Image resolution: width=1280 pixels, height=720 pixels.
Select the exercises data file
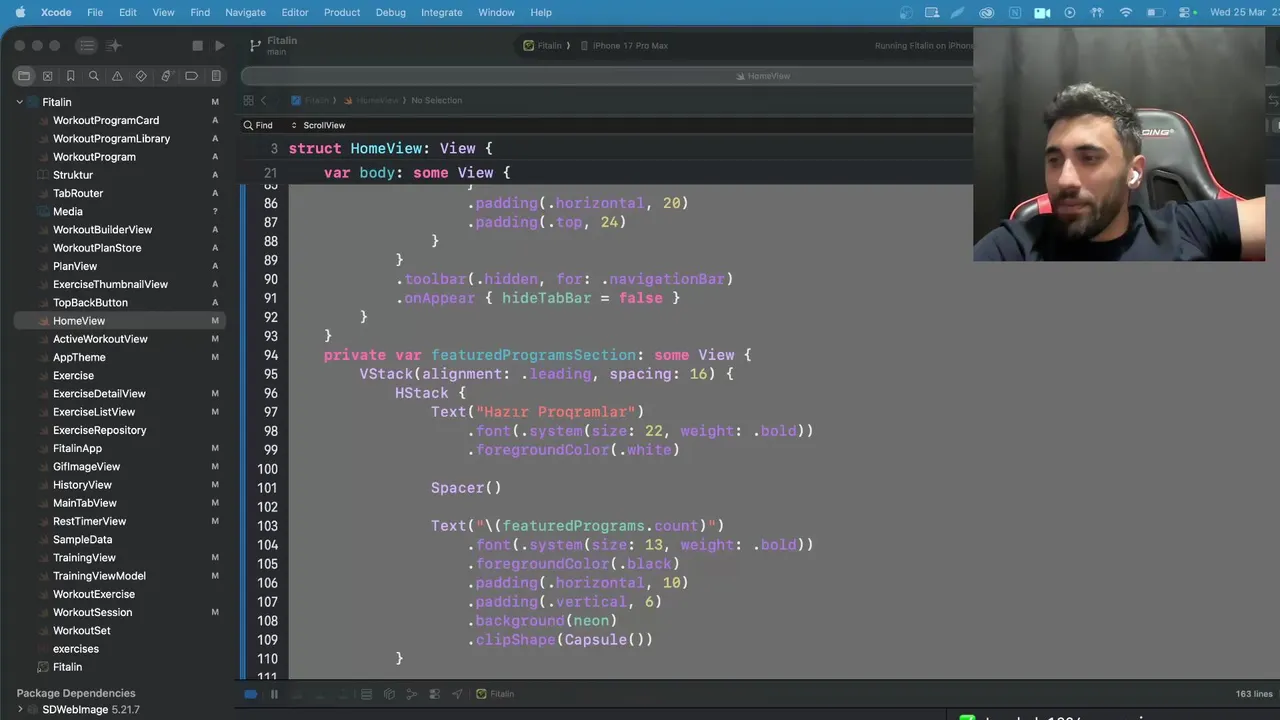76,649
